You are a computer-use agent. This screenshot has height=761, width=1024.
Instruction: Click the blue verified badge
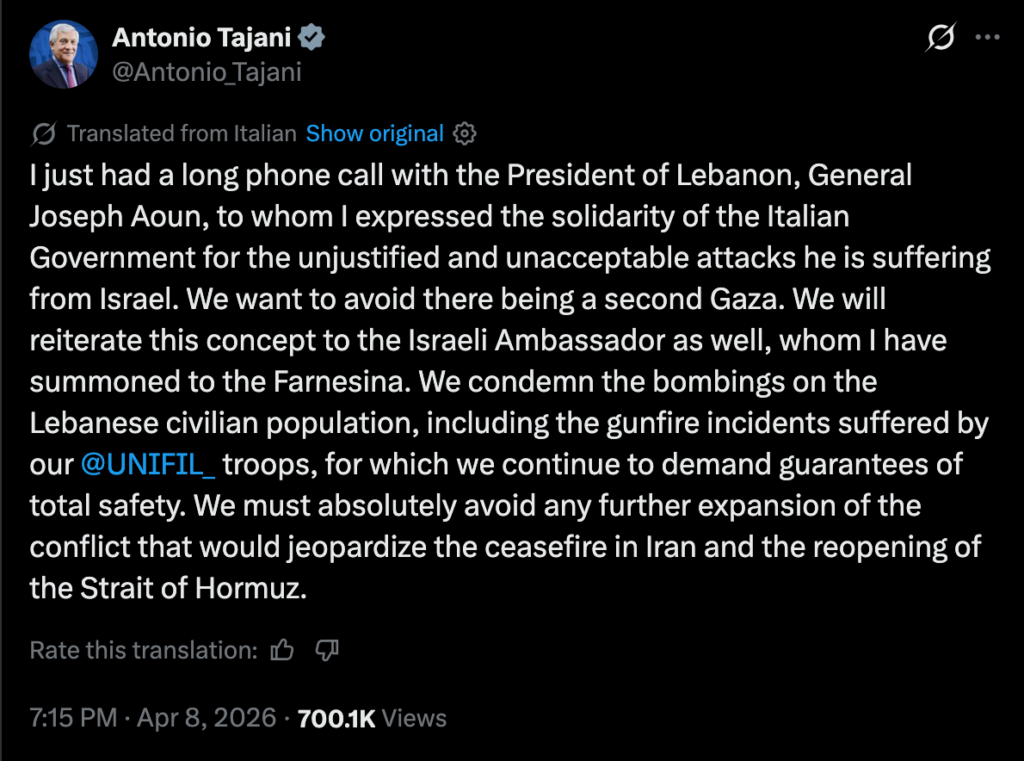coord(313,38)
